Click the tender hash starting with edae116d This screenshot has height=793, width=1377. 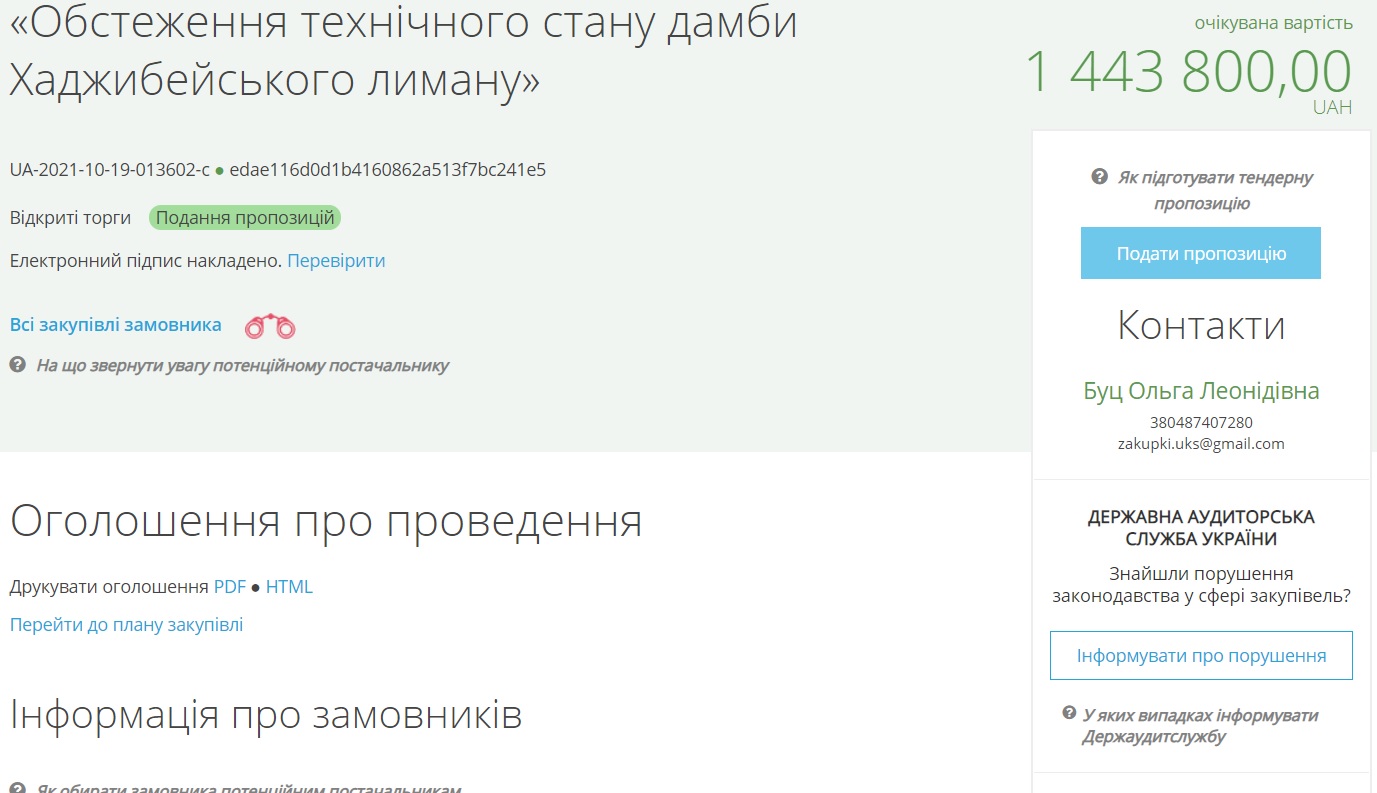coord(387,169)
